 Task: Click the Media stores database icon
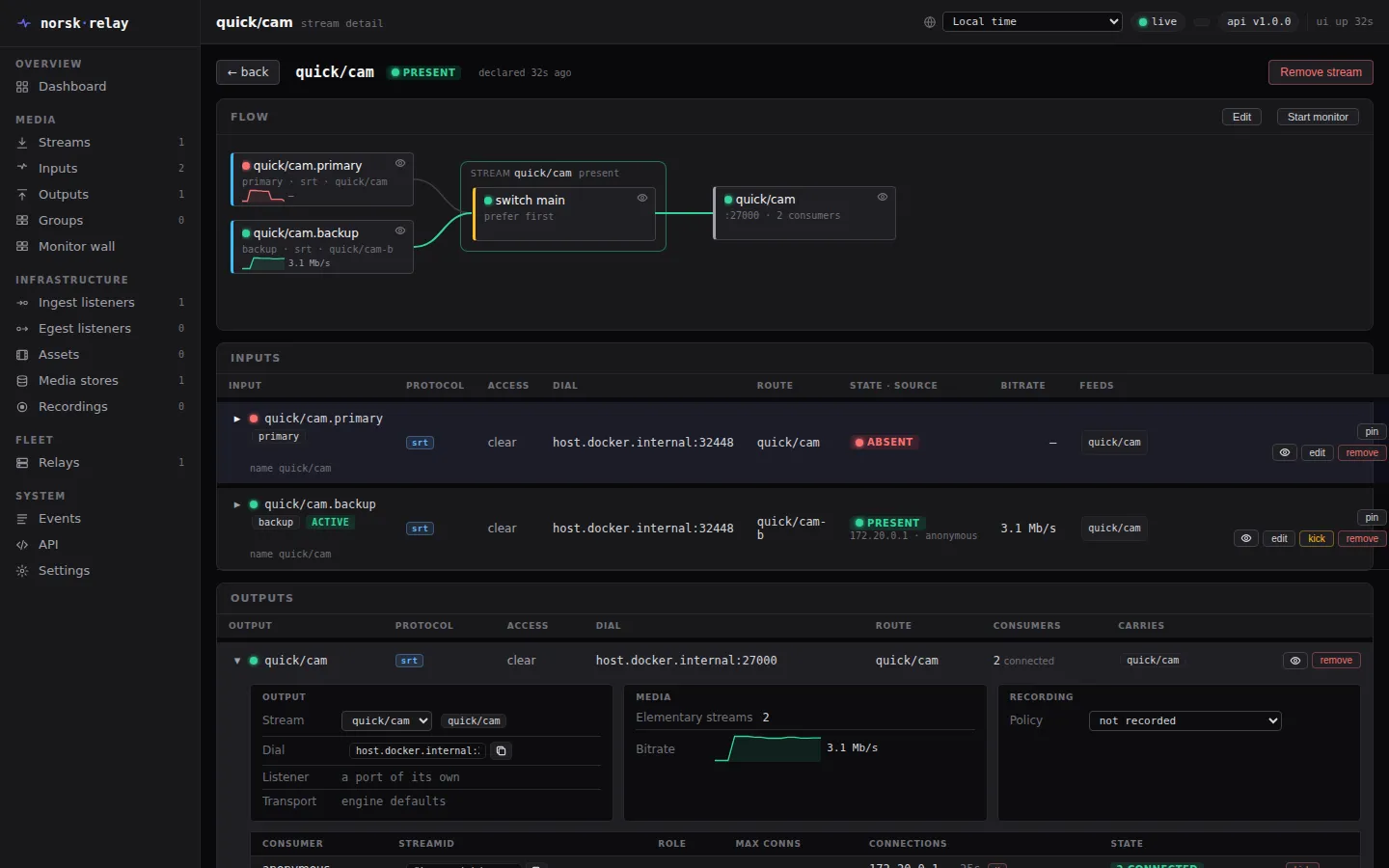(22, 381)
